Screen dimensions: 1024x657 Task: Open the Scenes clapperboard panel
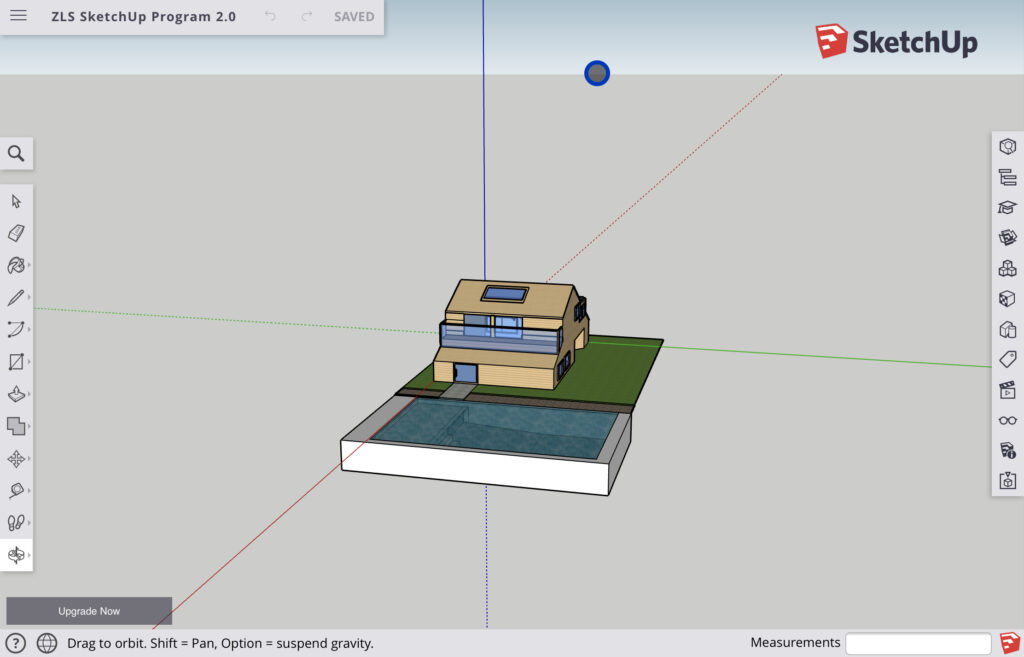tap(1007, 390)
